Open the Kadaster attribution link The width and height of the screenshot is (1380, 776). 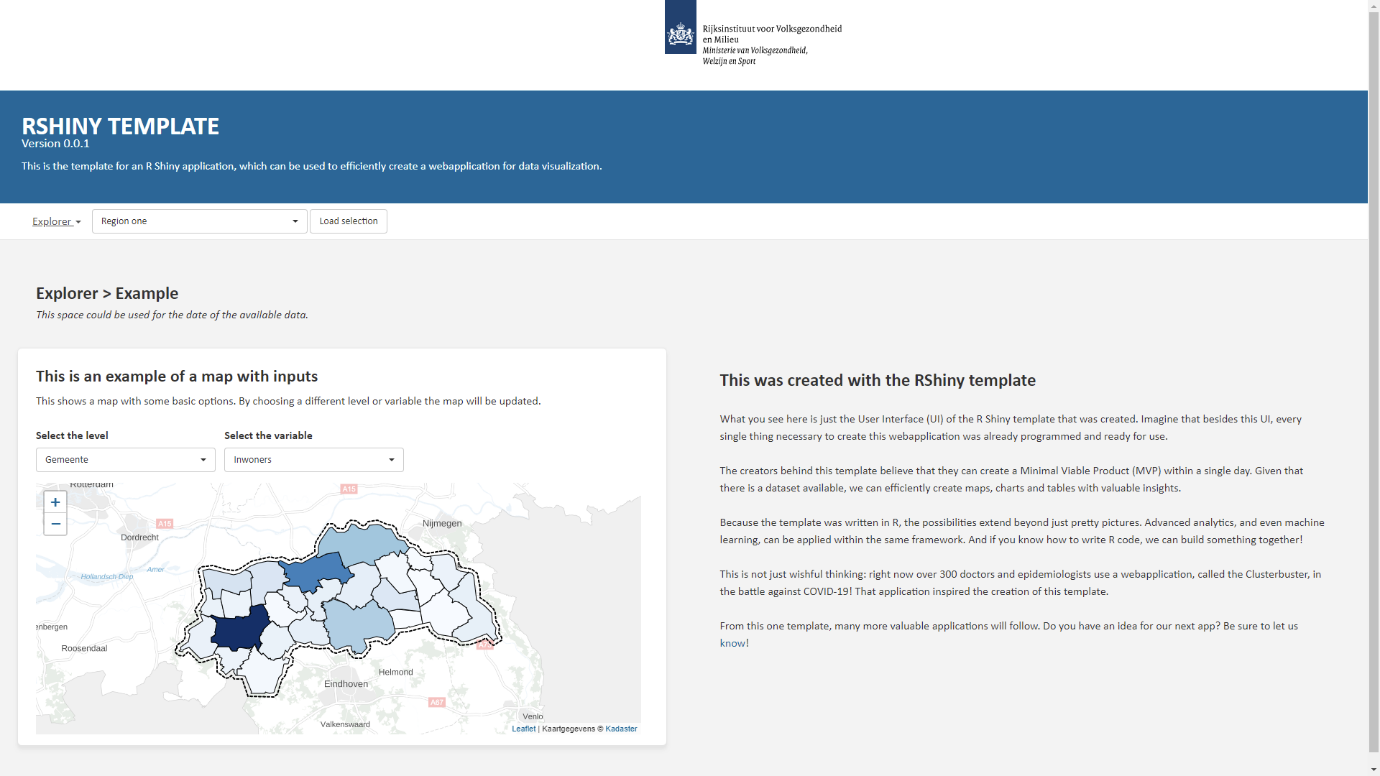coord(622,728)
